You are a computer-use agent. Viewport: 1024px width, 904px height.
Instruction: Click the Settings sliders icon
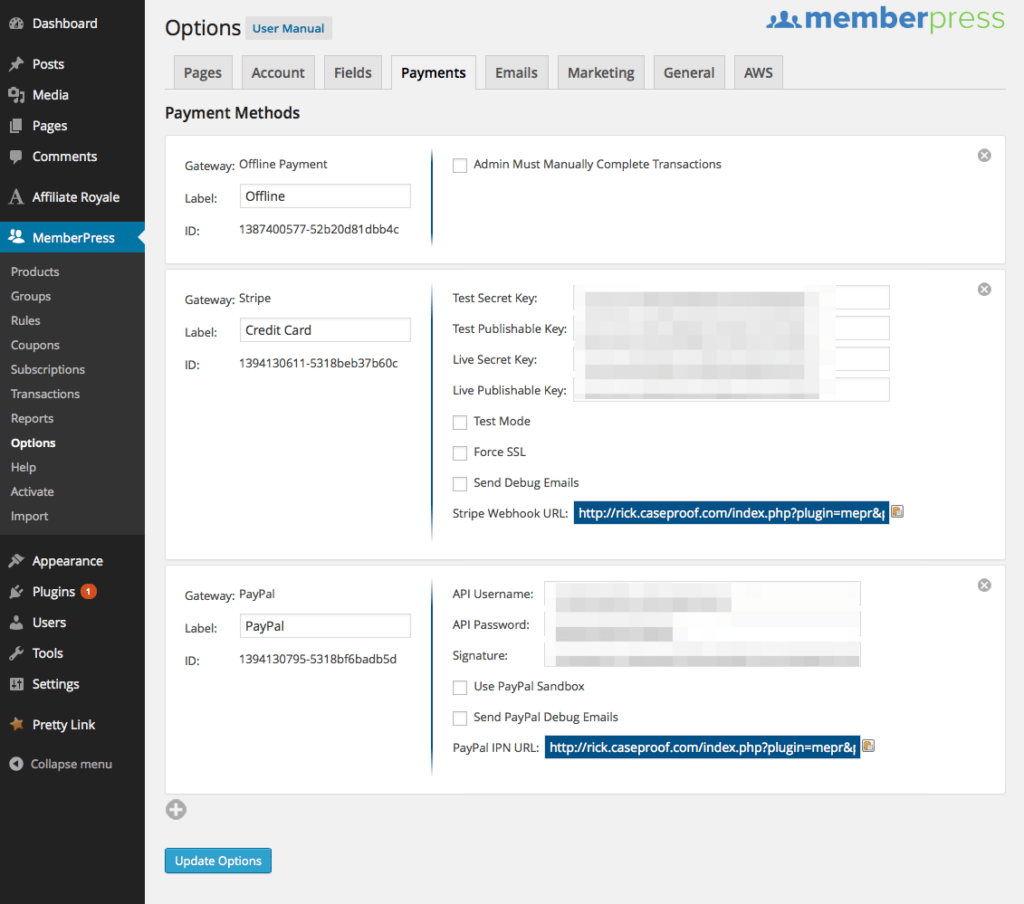coord(16,684)
